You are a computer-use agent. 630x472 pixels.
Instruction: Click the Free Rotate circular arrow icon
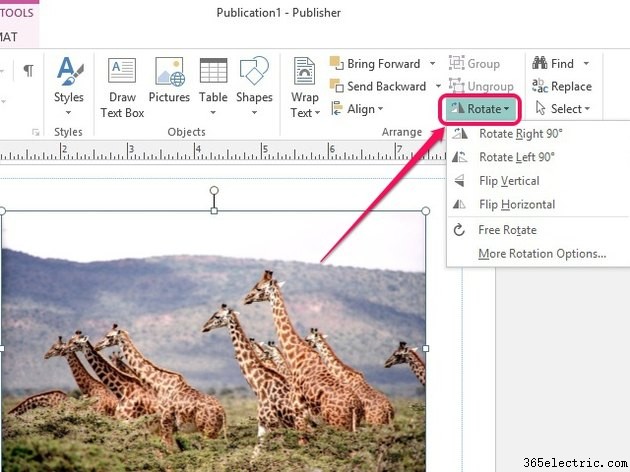pyautogui.click(x=459, y=230)
